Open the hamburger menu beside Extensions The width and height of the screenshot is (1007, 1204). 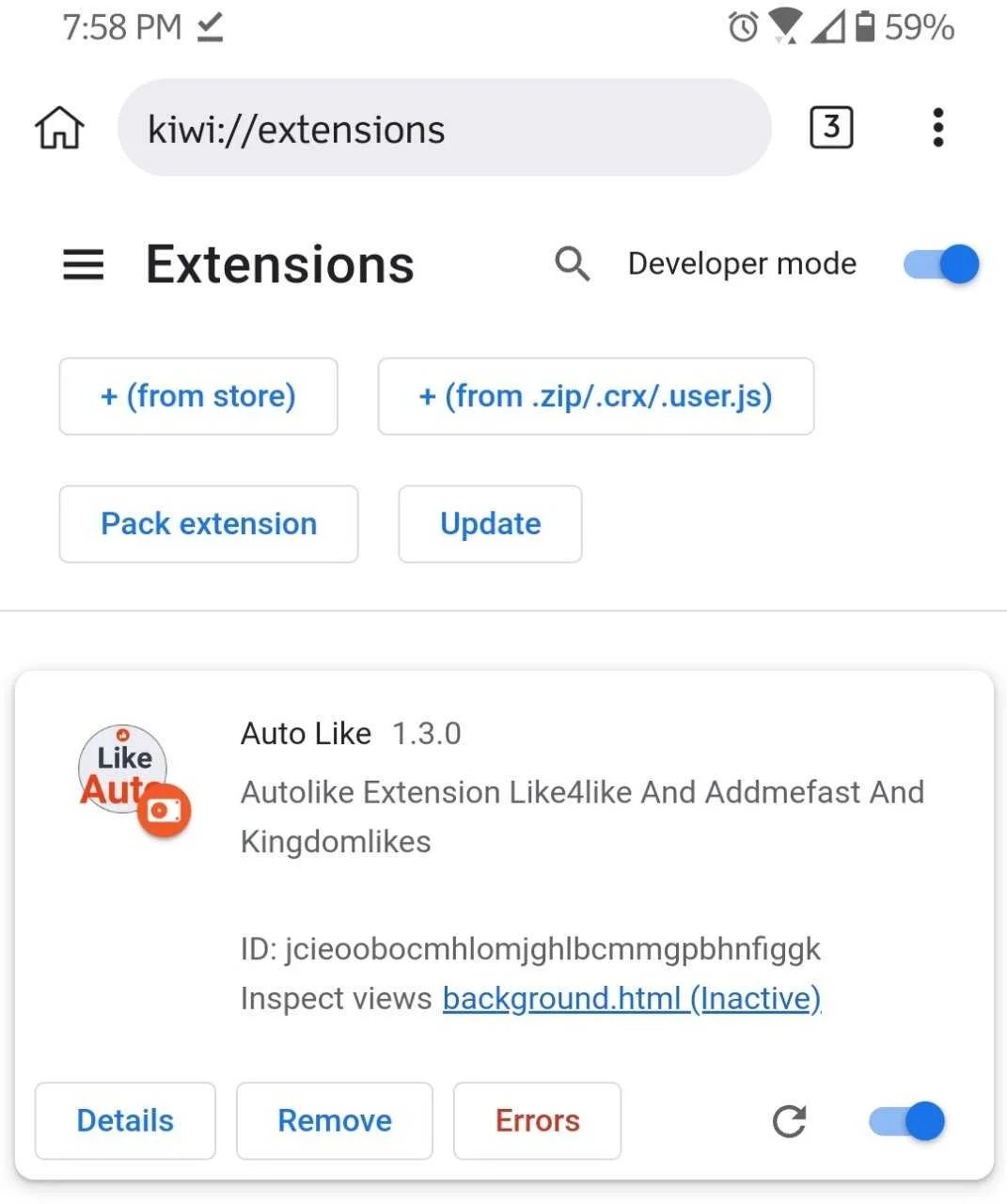point(83,264)
